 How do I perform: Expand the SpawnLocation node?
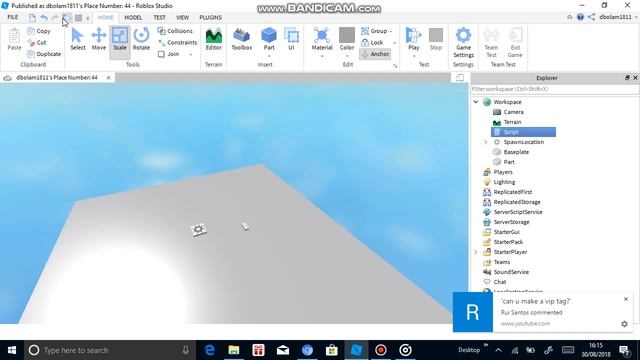486,142
